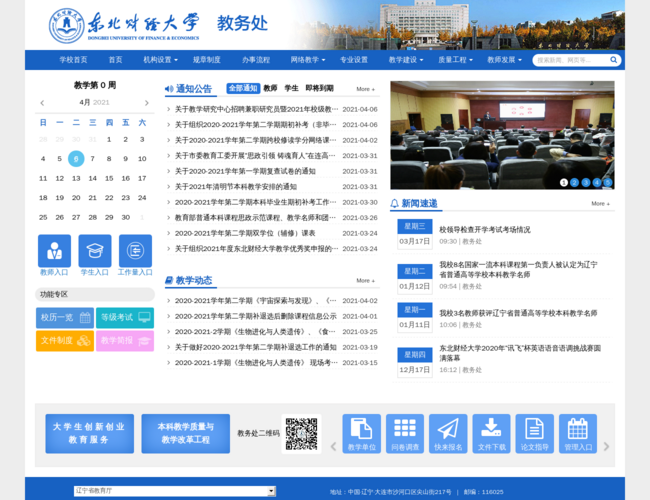
Task: Open 2020-2021学年第二学期双学位（辅修）课表
Action: click(245, 233)
